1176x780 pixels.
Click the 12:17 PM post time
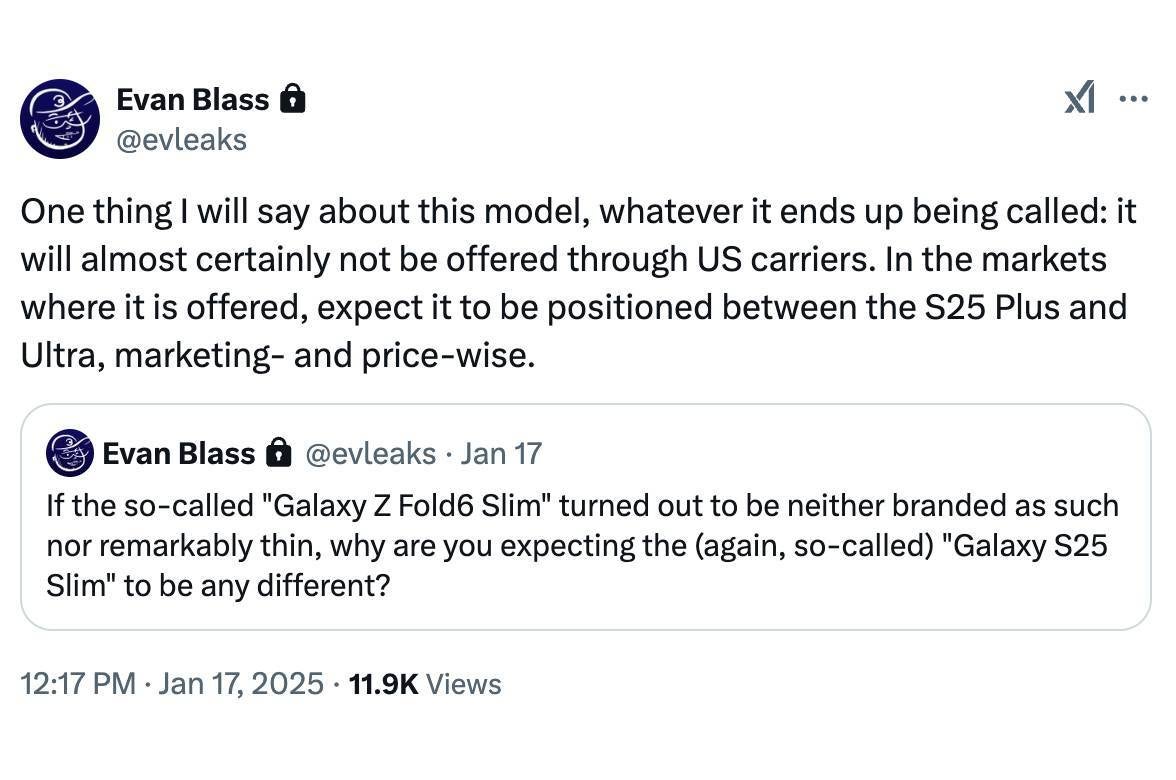pyautogui.click(x=78, y=684)
